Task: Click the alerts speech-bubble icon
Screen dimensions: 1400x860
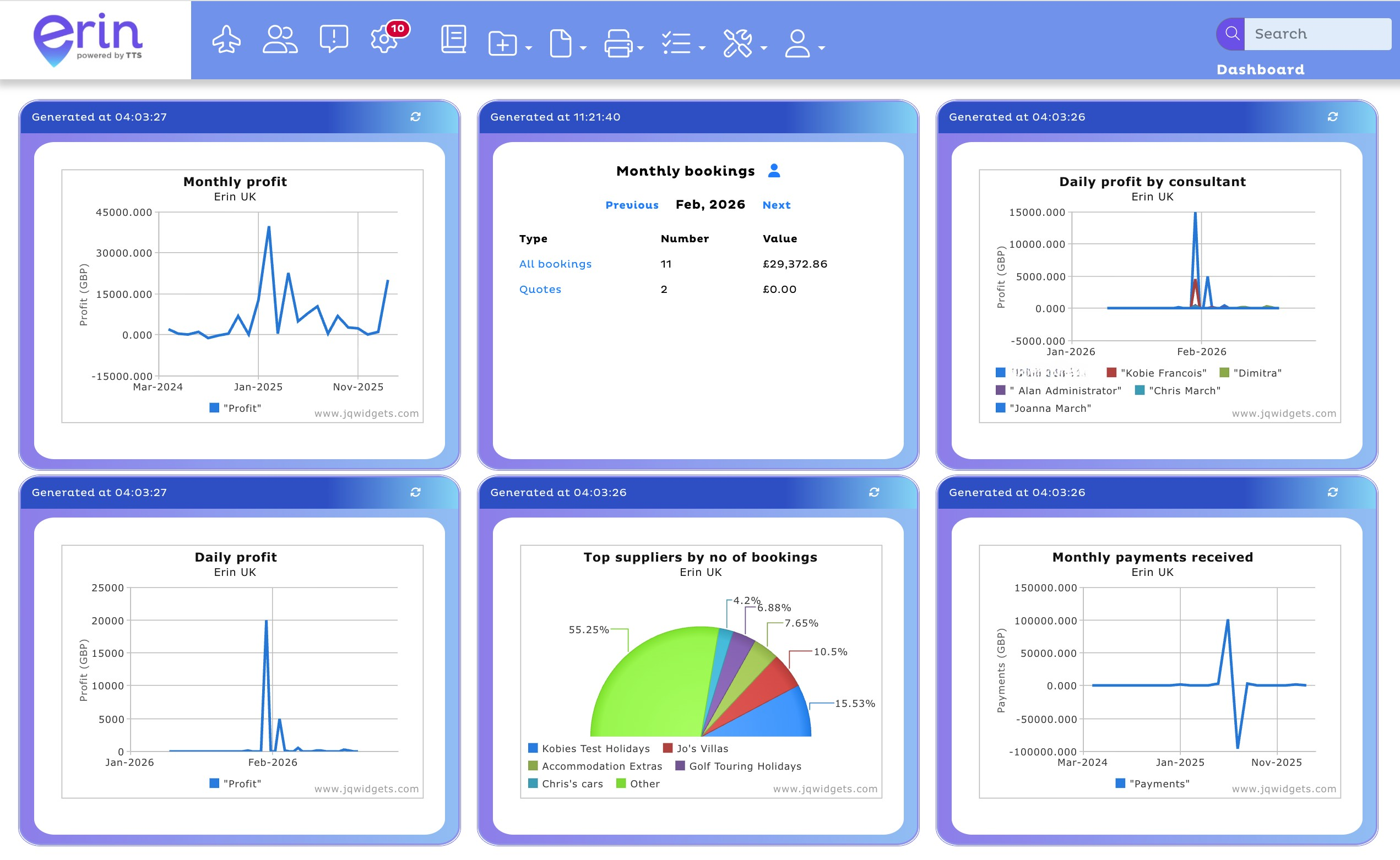Action: pyautogui.click(x=333, y=40)
